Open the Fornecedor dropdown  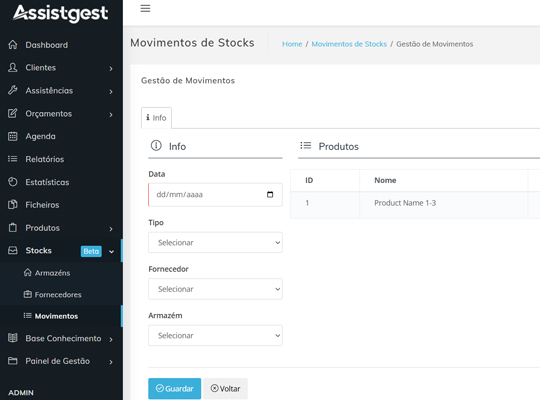(215, 289)
